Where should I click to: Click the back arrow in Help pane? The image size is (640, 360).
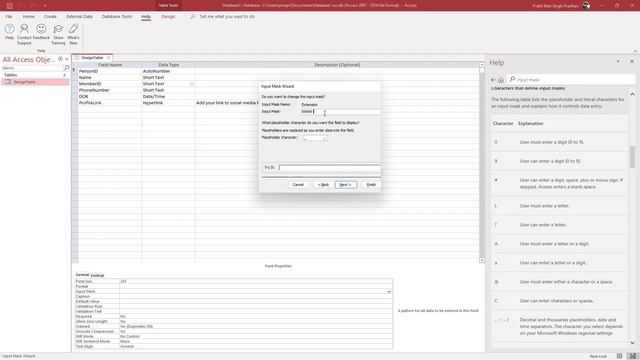pyautogui.click(x=493, y=80)
